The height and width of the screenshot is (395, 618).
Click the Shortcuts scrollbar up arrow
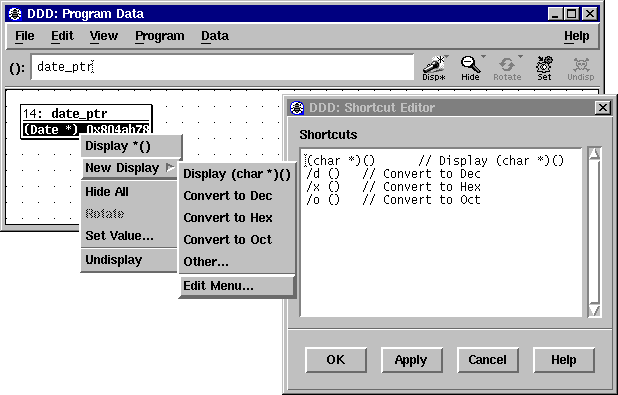pos(594,153)
